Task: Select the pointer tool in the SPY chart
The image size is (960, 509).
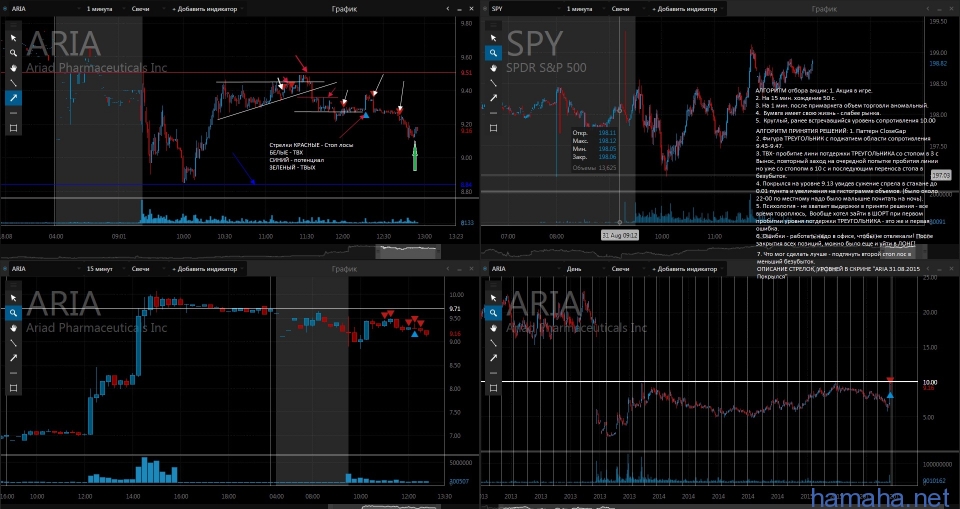Action: [493, 38]
